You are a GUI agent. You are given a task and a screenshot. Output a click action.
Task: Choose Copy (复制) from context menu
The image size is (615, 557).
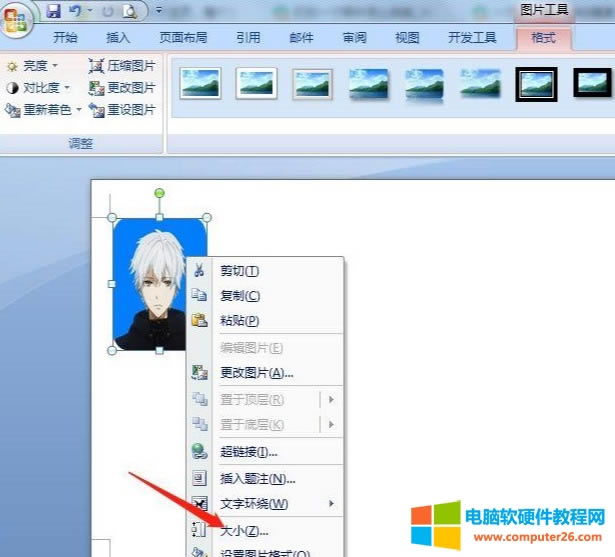pos(239,296)
